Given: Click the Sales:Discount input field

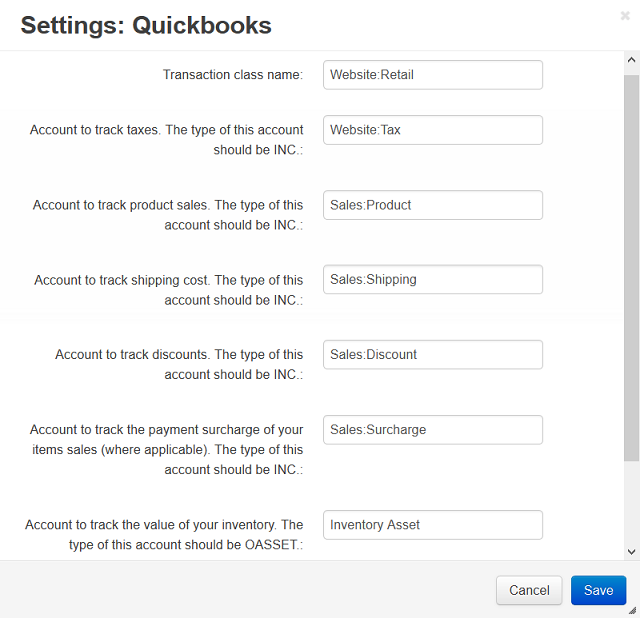Looking at the screenshot, I should pos(433,355).
